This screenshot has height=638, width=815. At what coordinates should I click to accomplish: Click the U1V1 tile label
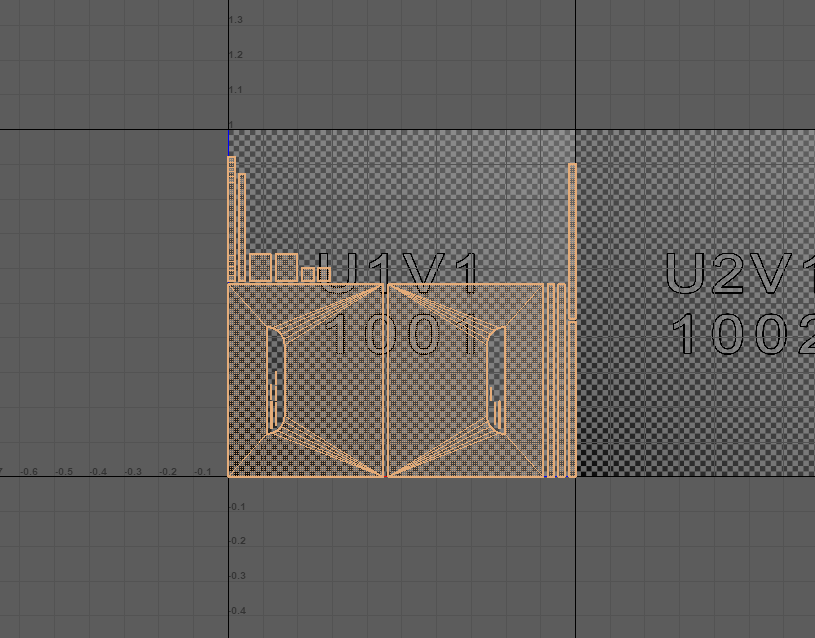[400, 273]
